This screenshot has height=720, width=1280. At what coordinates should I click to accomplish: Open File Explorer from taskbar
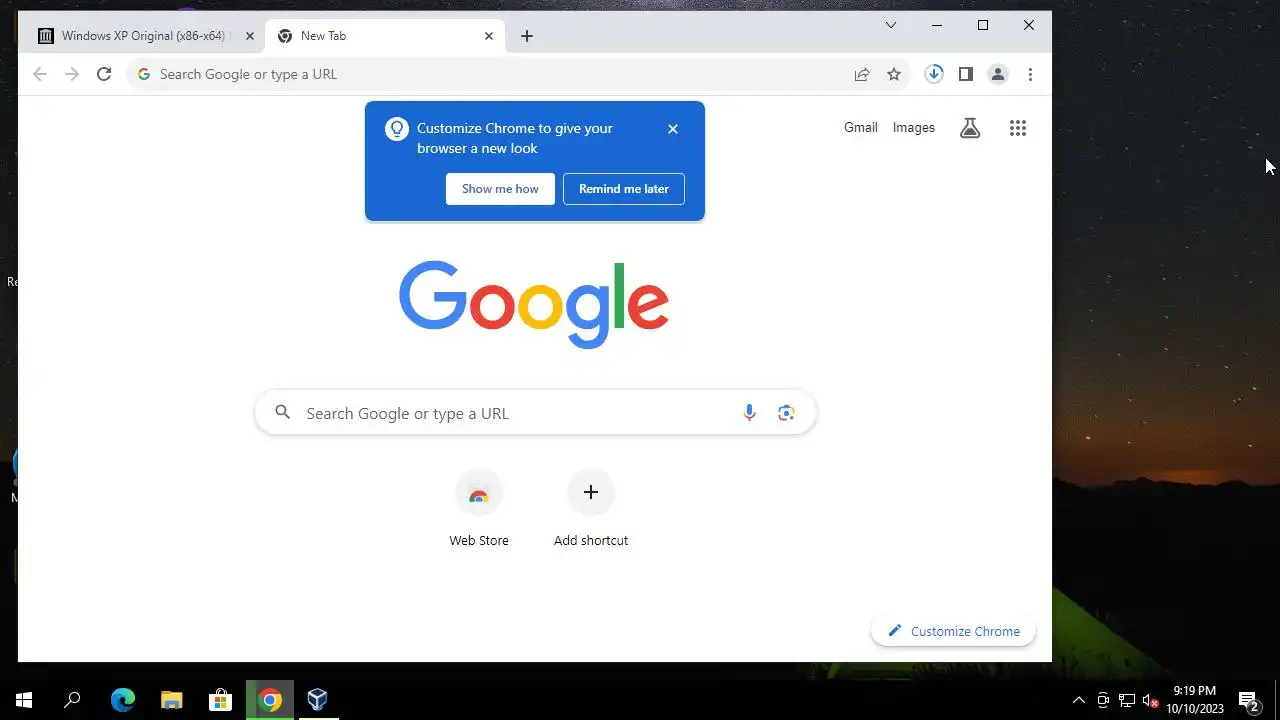click(x=172, y=700)
